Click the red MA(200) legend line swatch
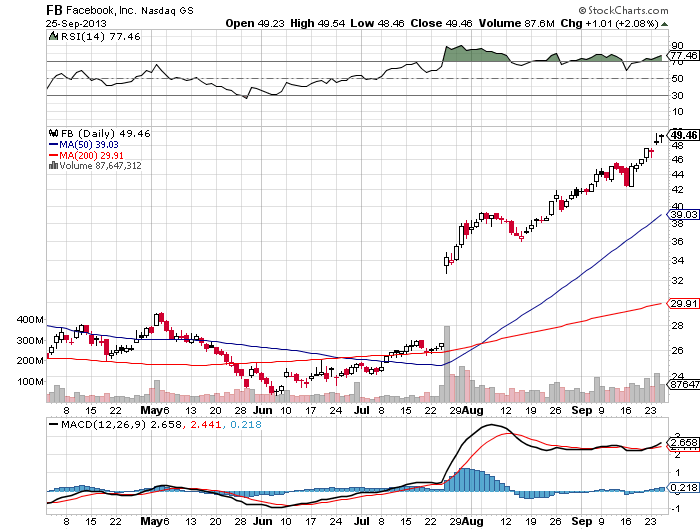 click(x=53, y=155)
